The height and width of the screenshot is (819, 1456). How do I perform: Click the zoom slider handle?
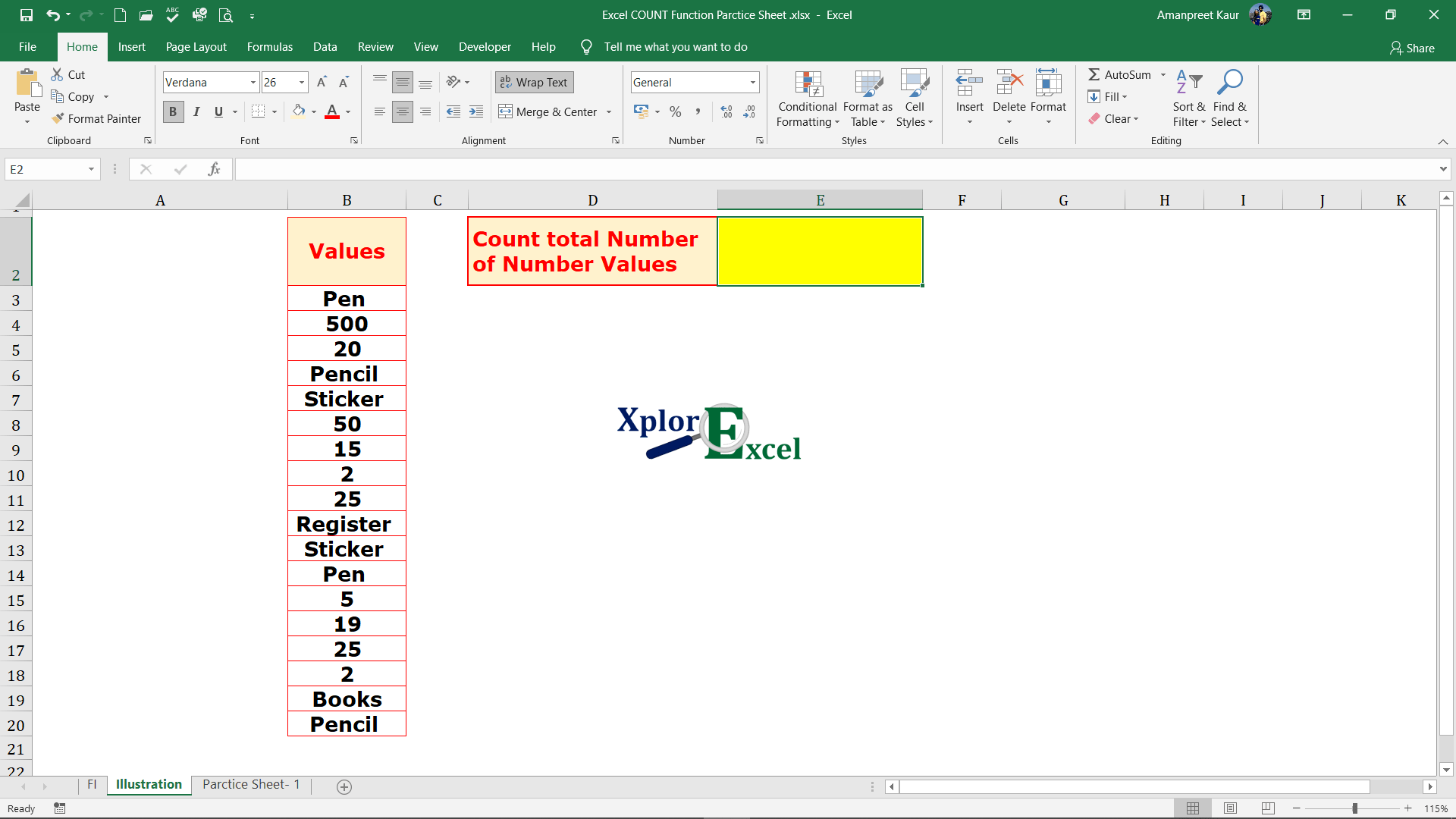click(x=1354, y=808)
